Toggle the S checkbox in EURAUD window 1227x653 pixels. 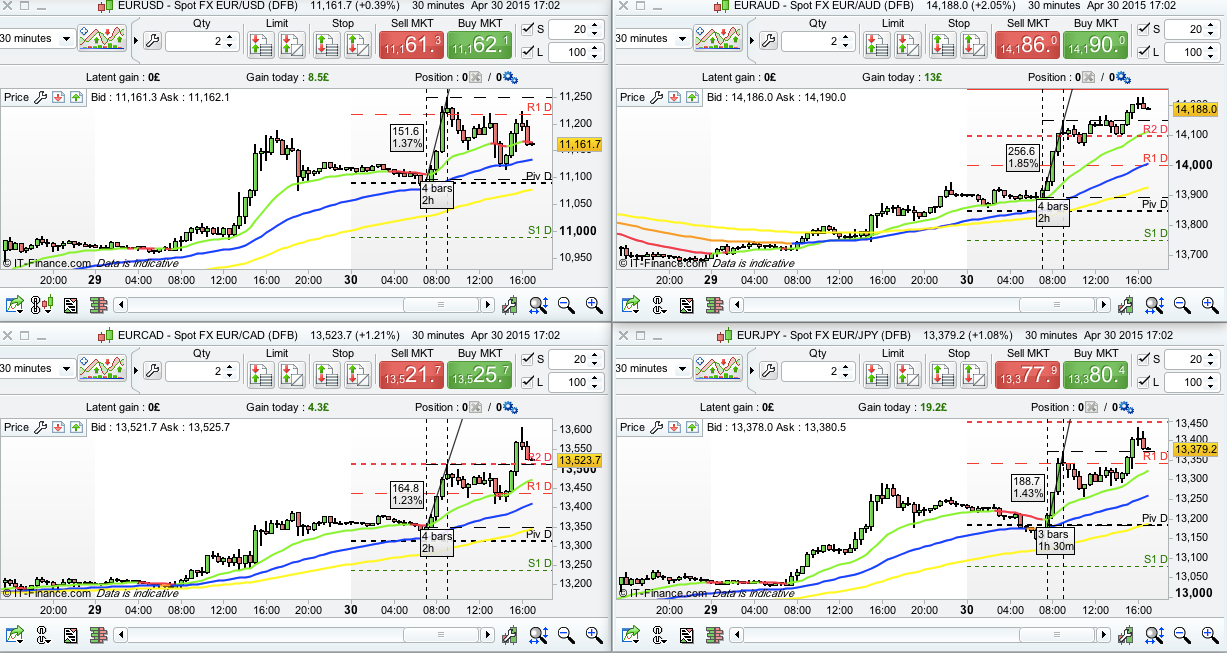pyautogui.click(x=1143, y=29)
